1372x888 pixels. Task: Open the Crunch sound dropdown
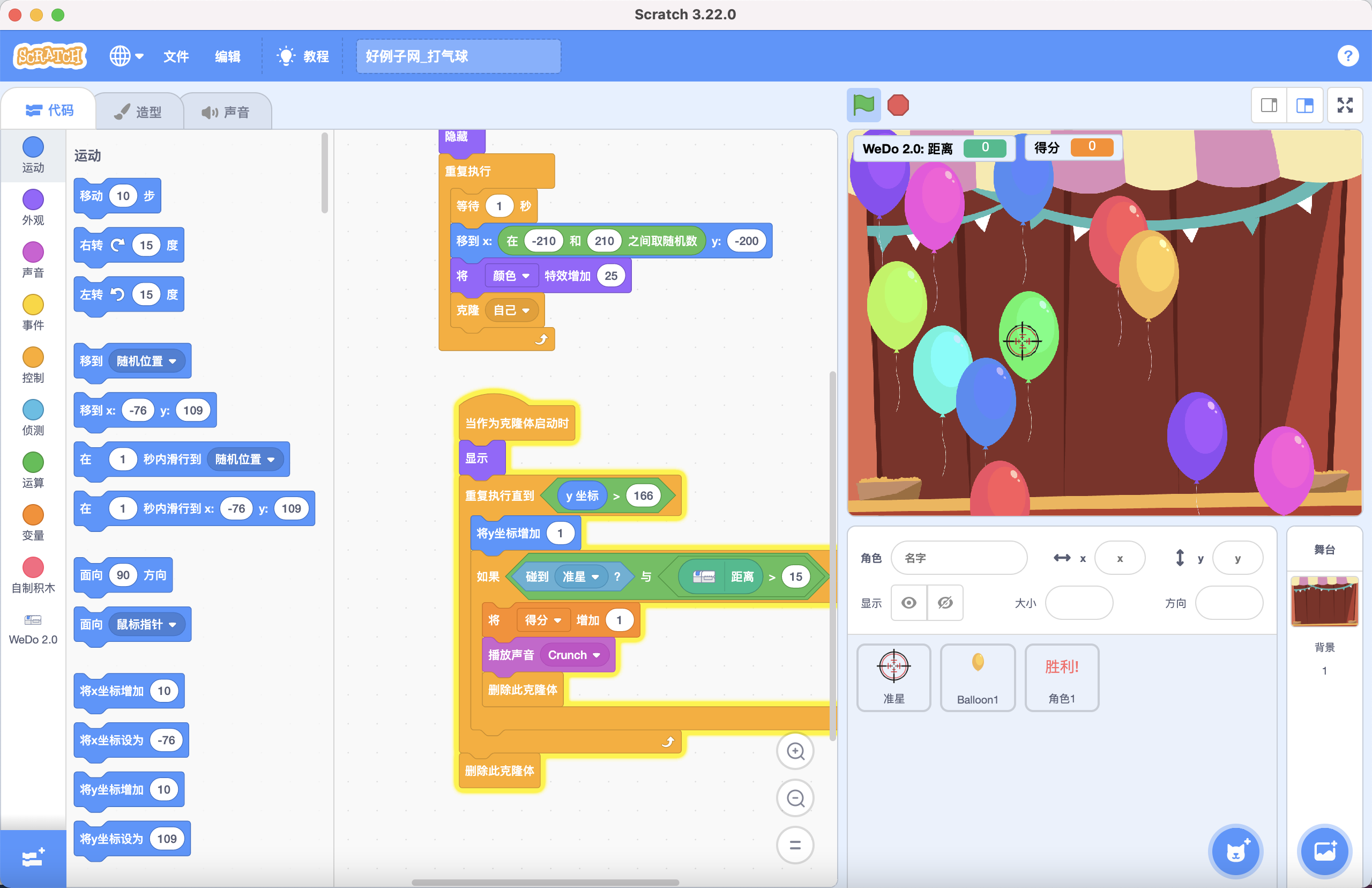click(574, 654)
